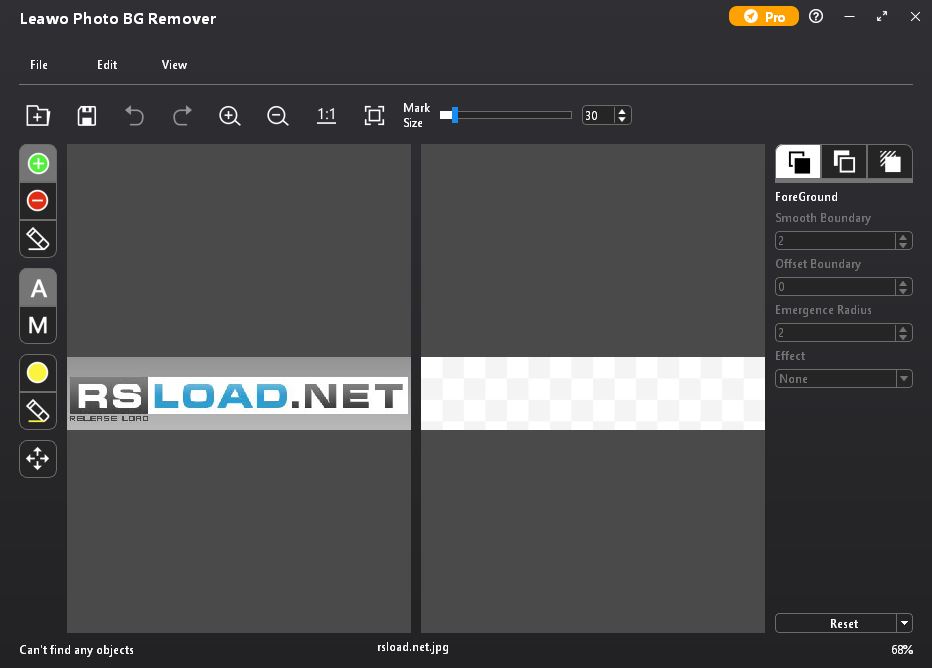Switch to Auto mode (A)

tap(38, 288)
